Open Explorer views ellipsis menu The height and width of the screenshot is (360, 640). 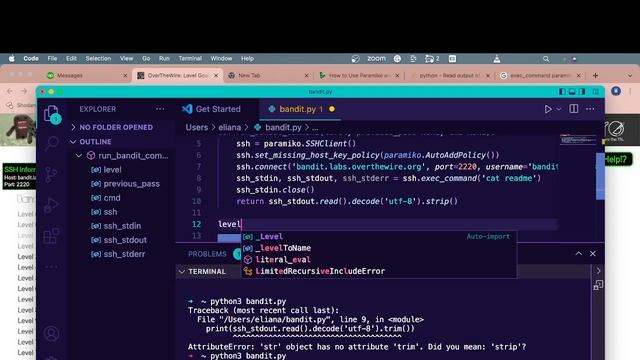click(160, 109)
